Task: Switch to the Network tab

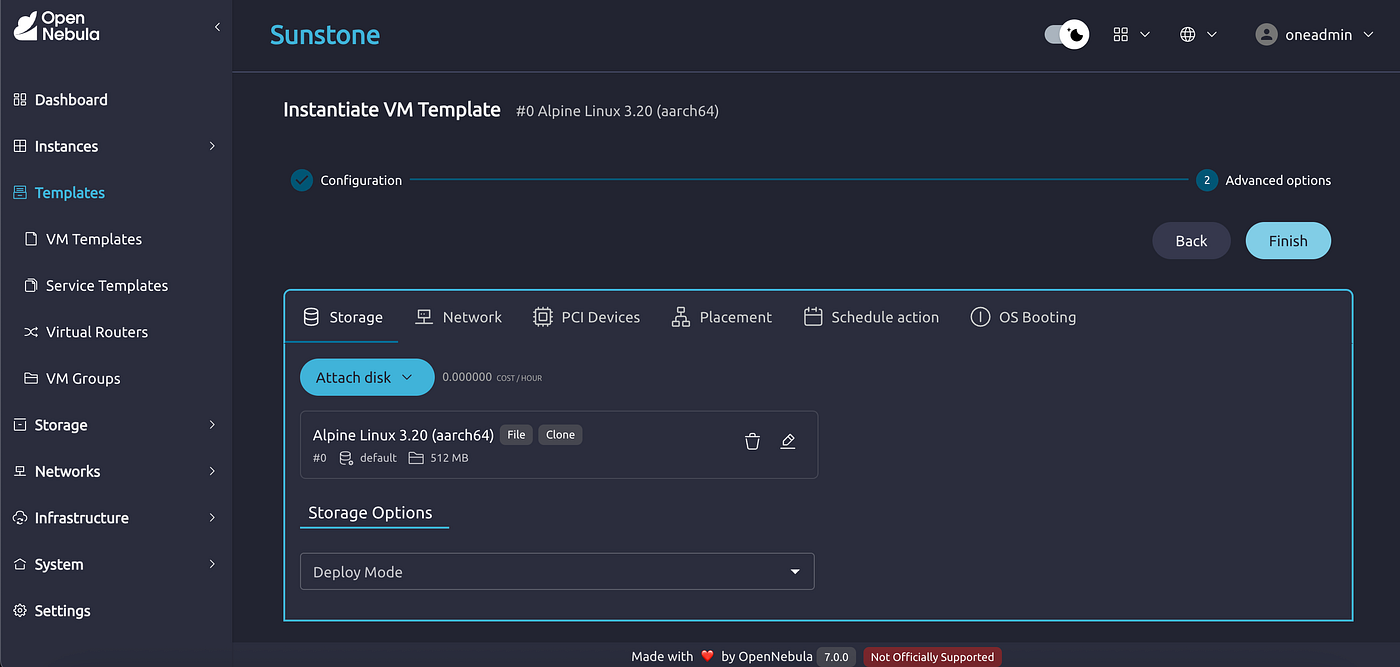Action: [459, 317]
